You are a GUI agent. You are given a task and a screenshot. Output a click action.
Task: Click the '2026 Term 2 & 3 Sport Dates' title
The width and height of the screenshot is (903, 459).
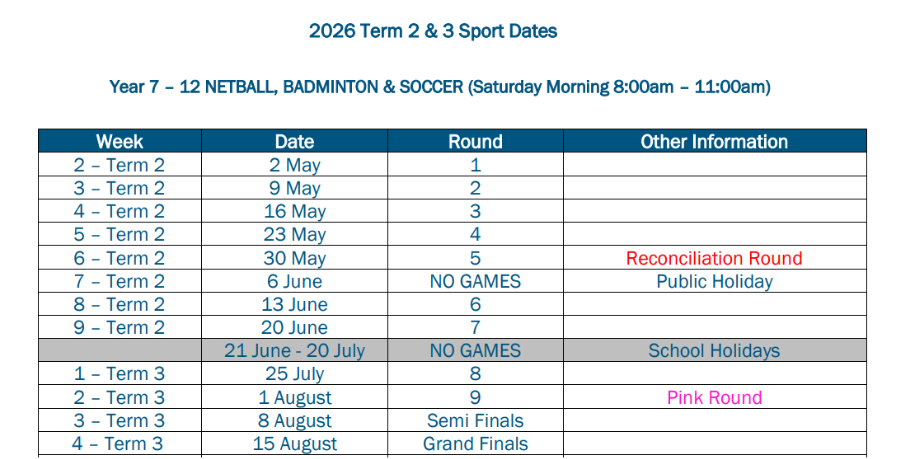pos(433,31)
